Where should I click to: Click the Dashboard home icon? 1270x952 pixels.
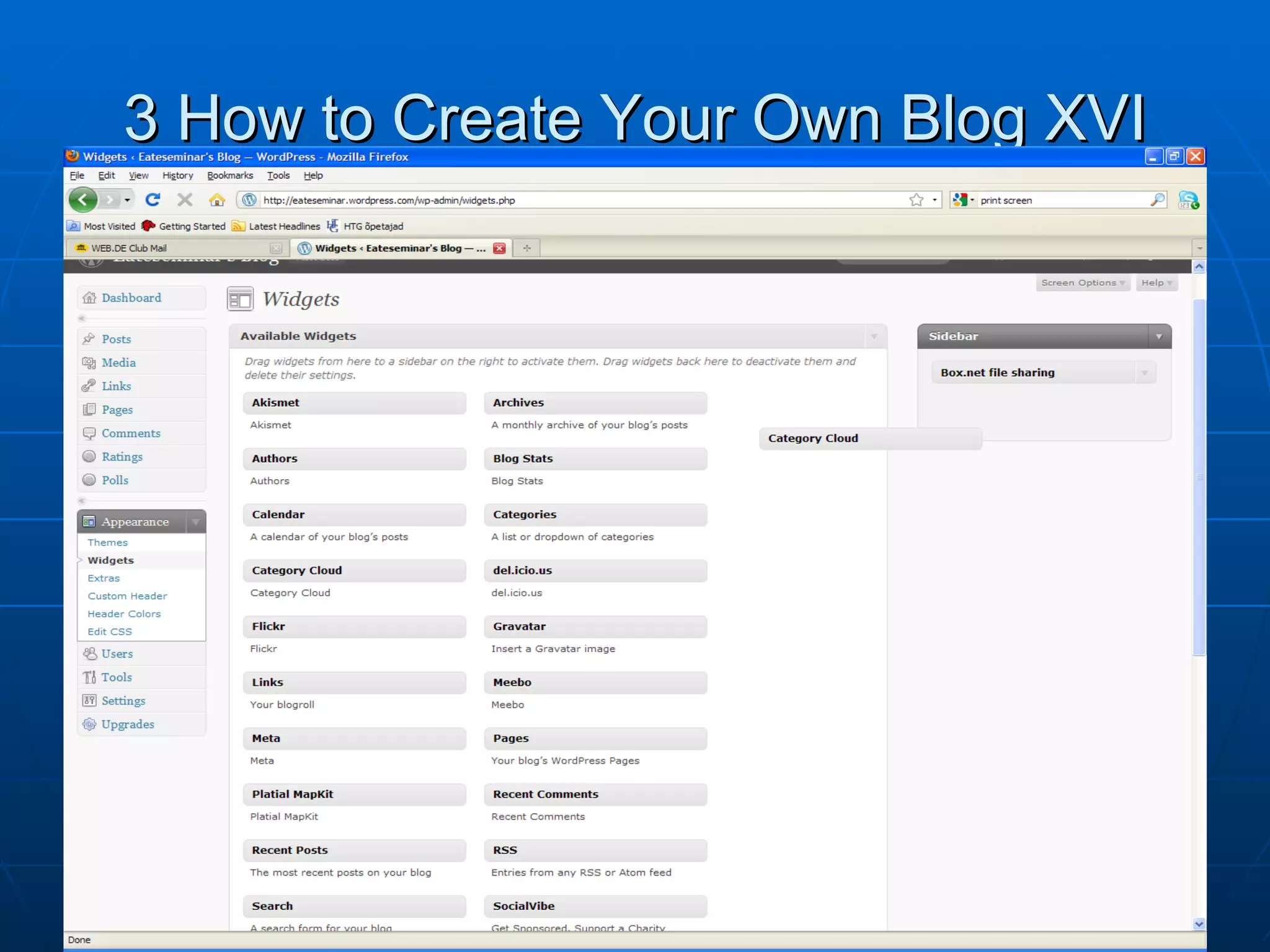tap(89, 297)
